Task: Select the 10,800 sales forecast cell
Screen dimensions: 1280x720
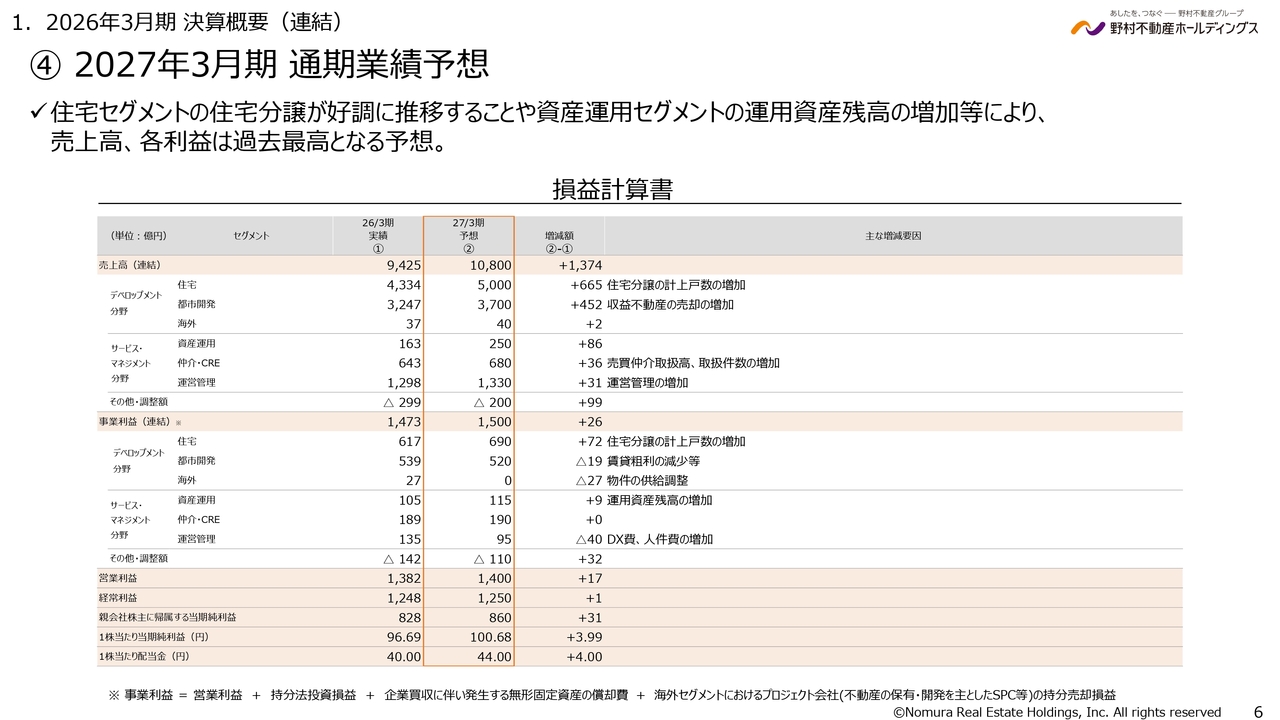Action: point(490,266)
